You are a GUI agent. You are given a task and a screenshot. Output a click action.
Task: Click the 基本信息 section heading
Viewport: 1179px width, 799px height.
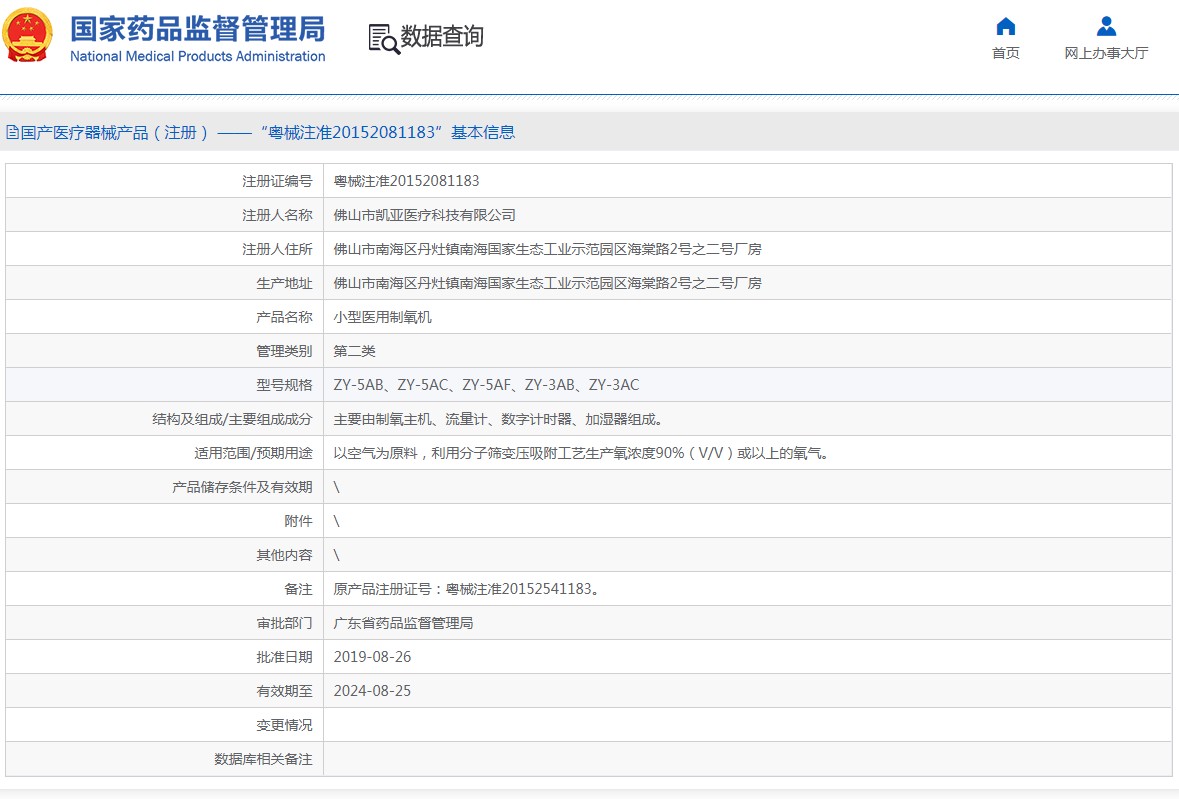click(483, 132)
